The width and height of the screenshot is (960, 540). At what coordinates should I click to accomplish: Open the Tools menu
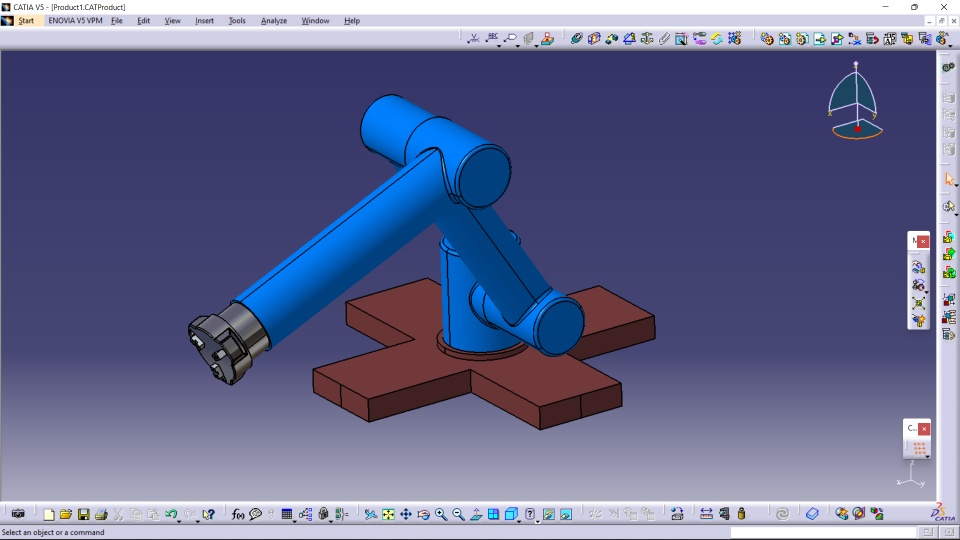(237, 20)
